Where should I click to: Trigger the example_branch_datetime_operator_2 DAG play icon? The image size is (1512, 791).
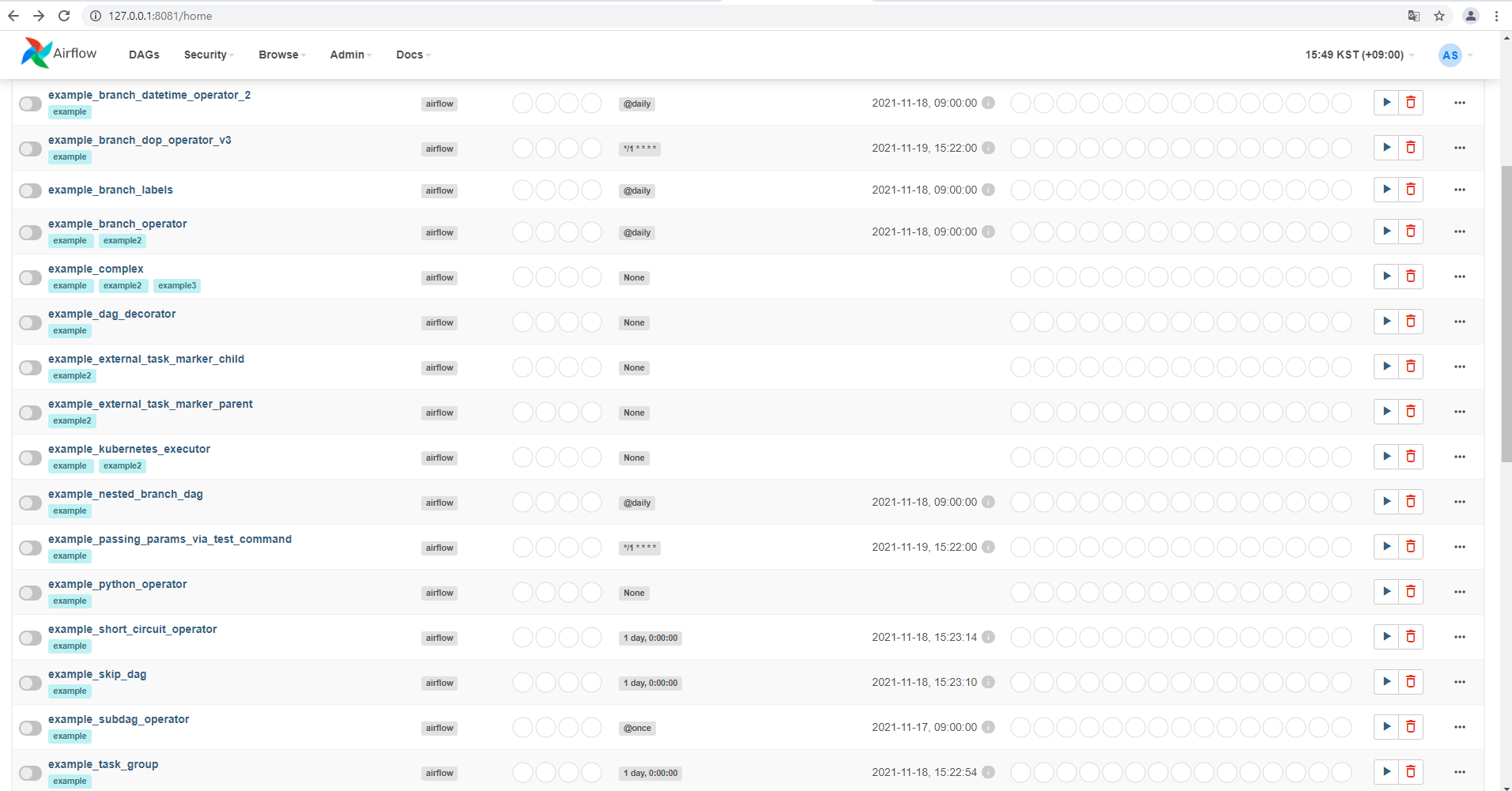[1386, 103]
